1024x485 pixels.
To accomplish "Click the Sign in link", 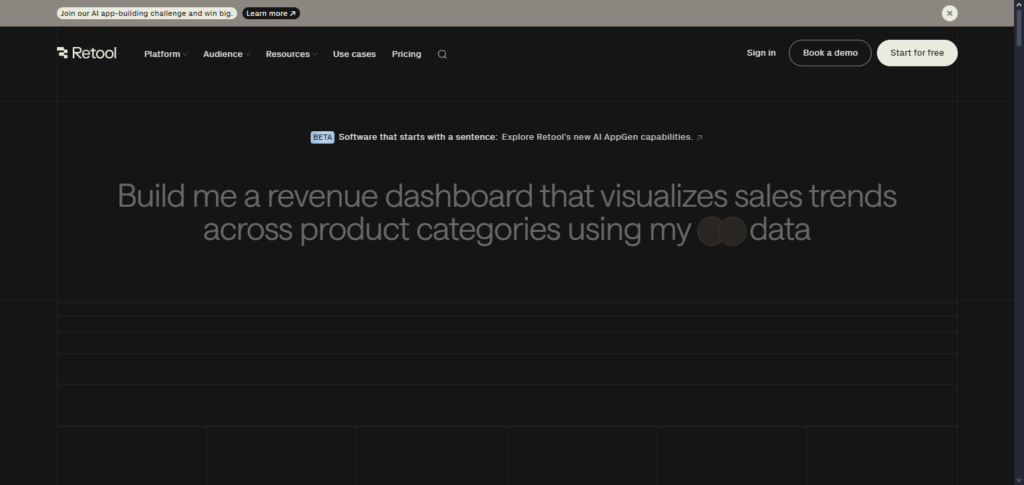I will tap(761, 53).
